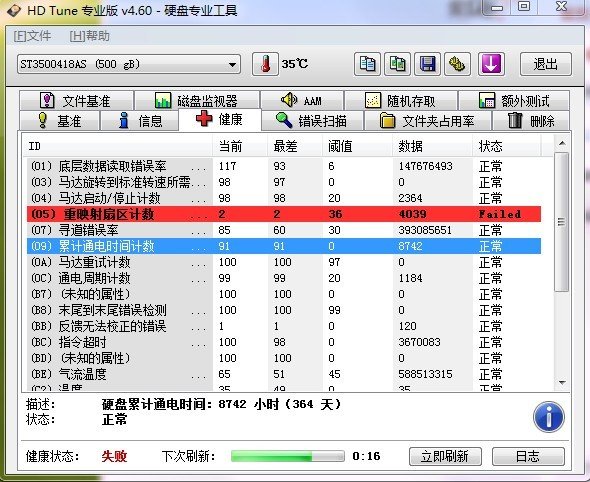Select the (07) 寻道错误率 row
The image size is (590, 482).
click(x=284, y=230)
